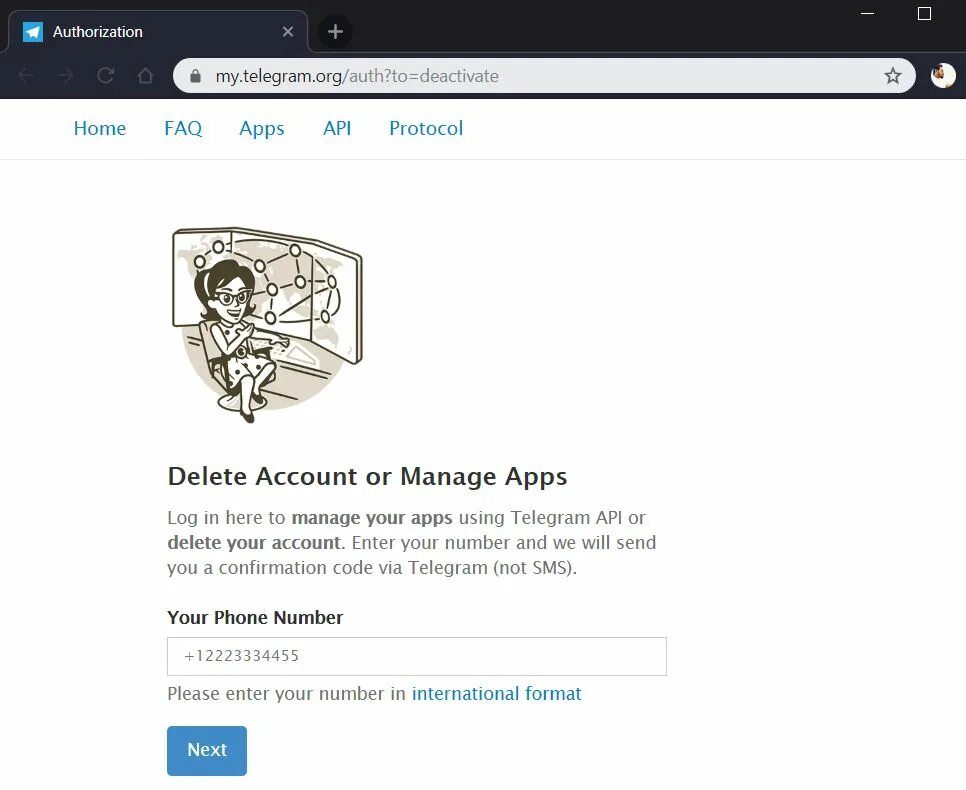This screenshot has width=966, height=790.
Task: Click the Your Phone Number label
Action: (255, 617)
